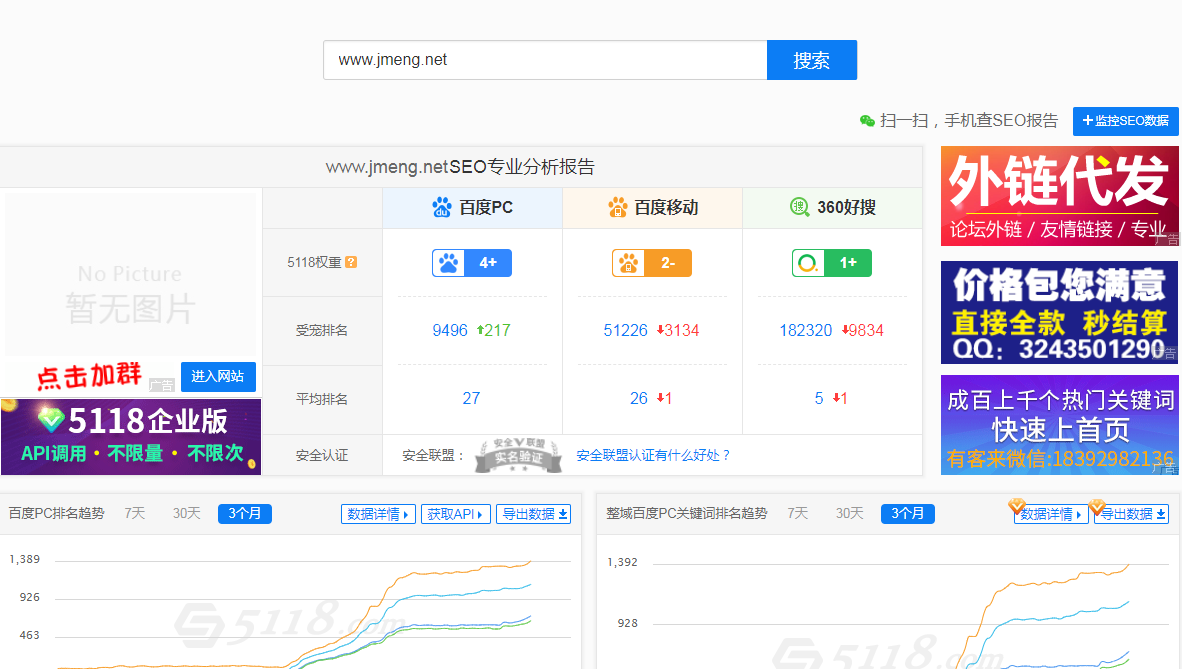Click the Baidu Mobile paw icon in header
Image resolution: width=1182 pixels, height=669 pixels.
coord(618,208)
